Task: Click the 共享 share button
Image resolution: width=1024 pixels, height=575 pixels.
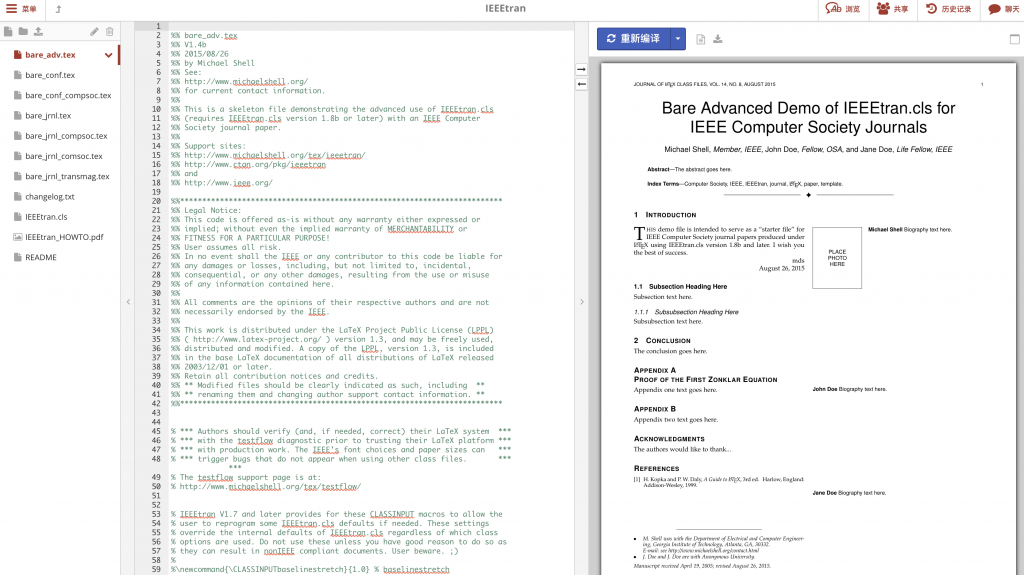Action: (892, 9)
